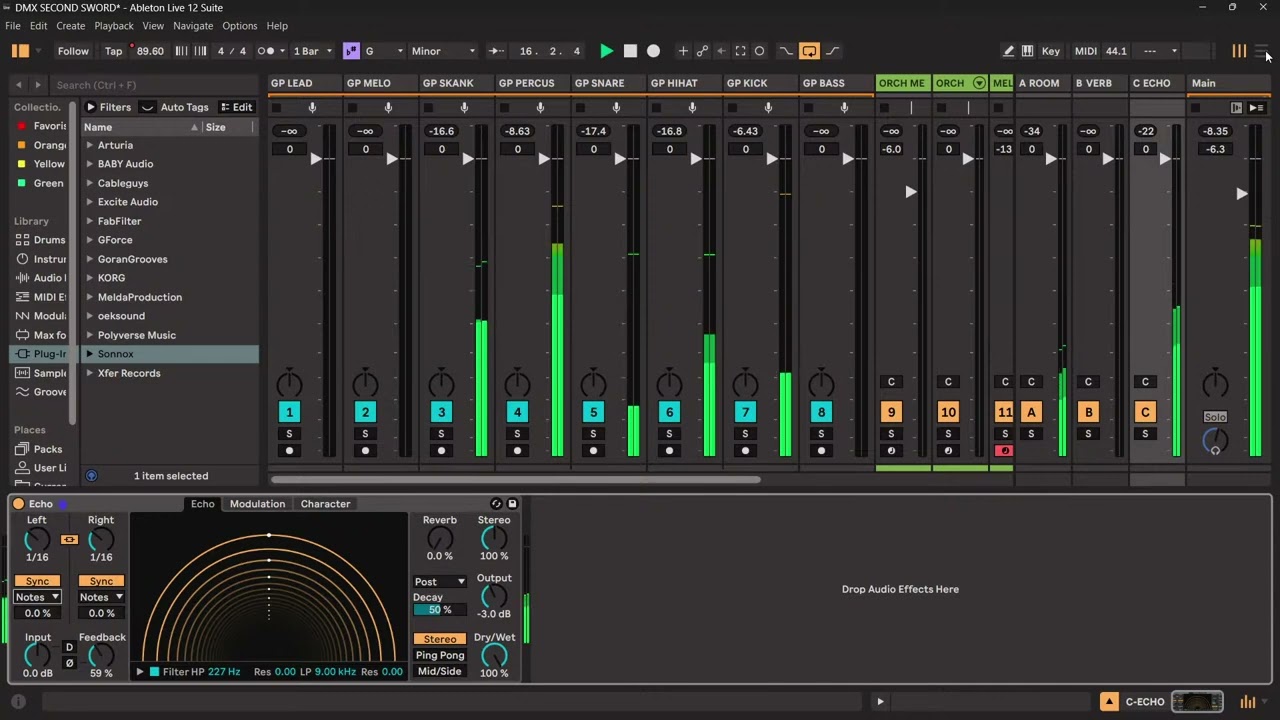Image resolution: width=1280 pixels, height=720 pixels.
Task: Click the browser Edit button
Action: point(237,107)
